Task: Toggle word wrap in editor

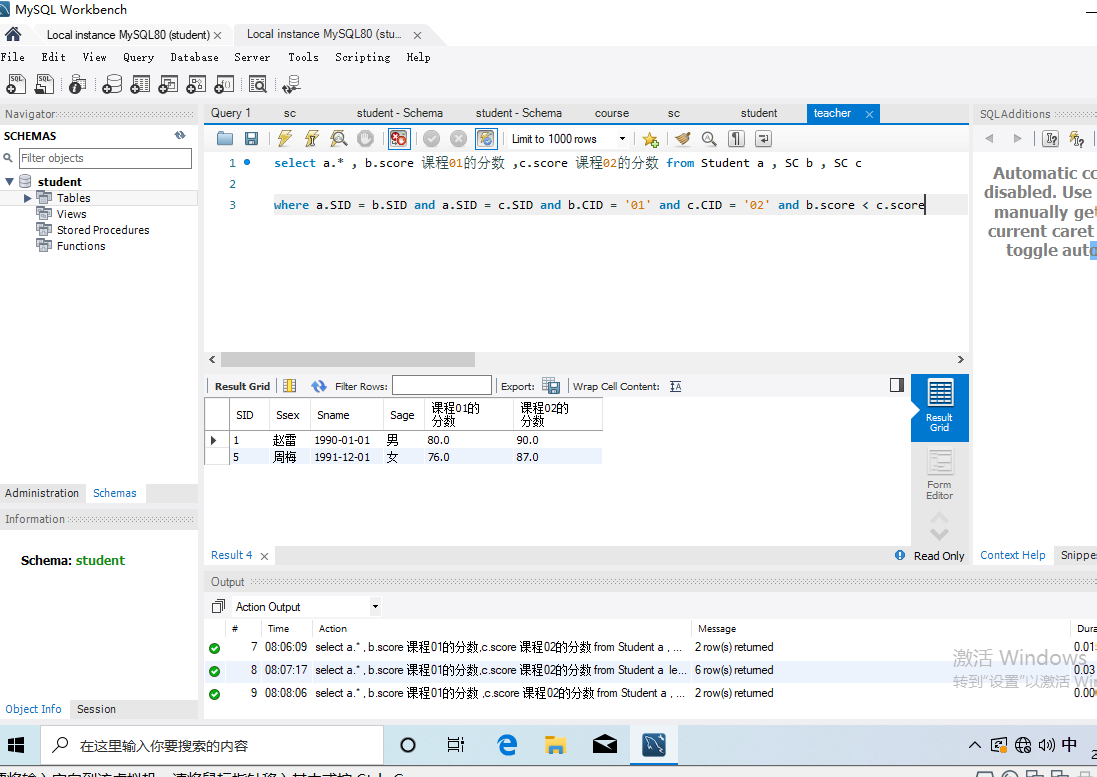Action: tap(763, 138)
